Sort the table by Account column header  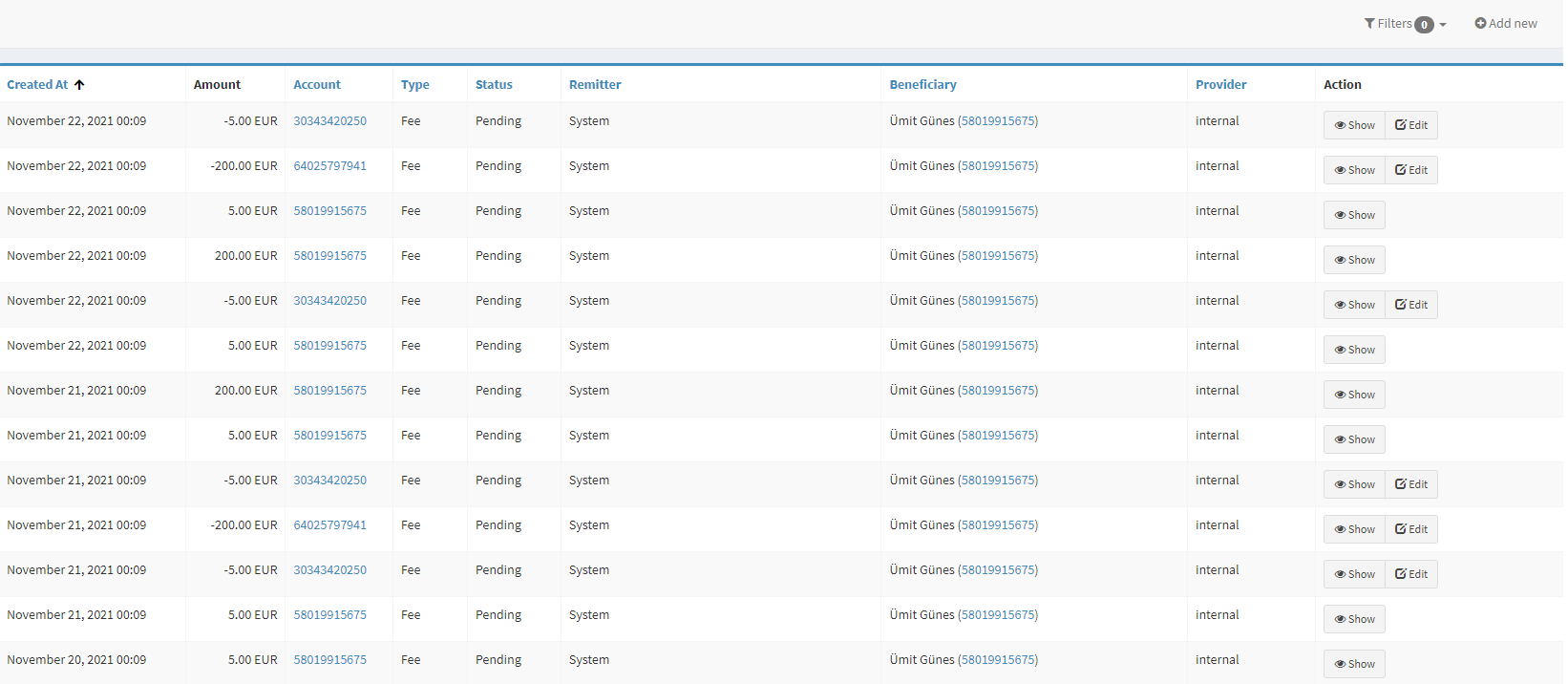coord(316,85)
